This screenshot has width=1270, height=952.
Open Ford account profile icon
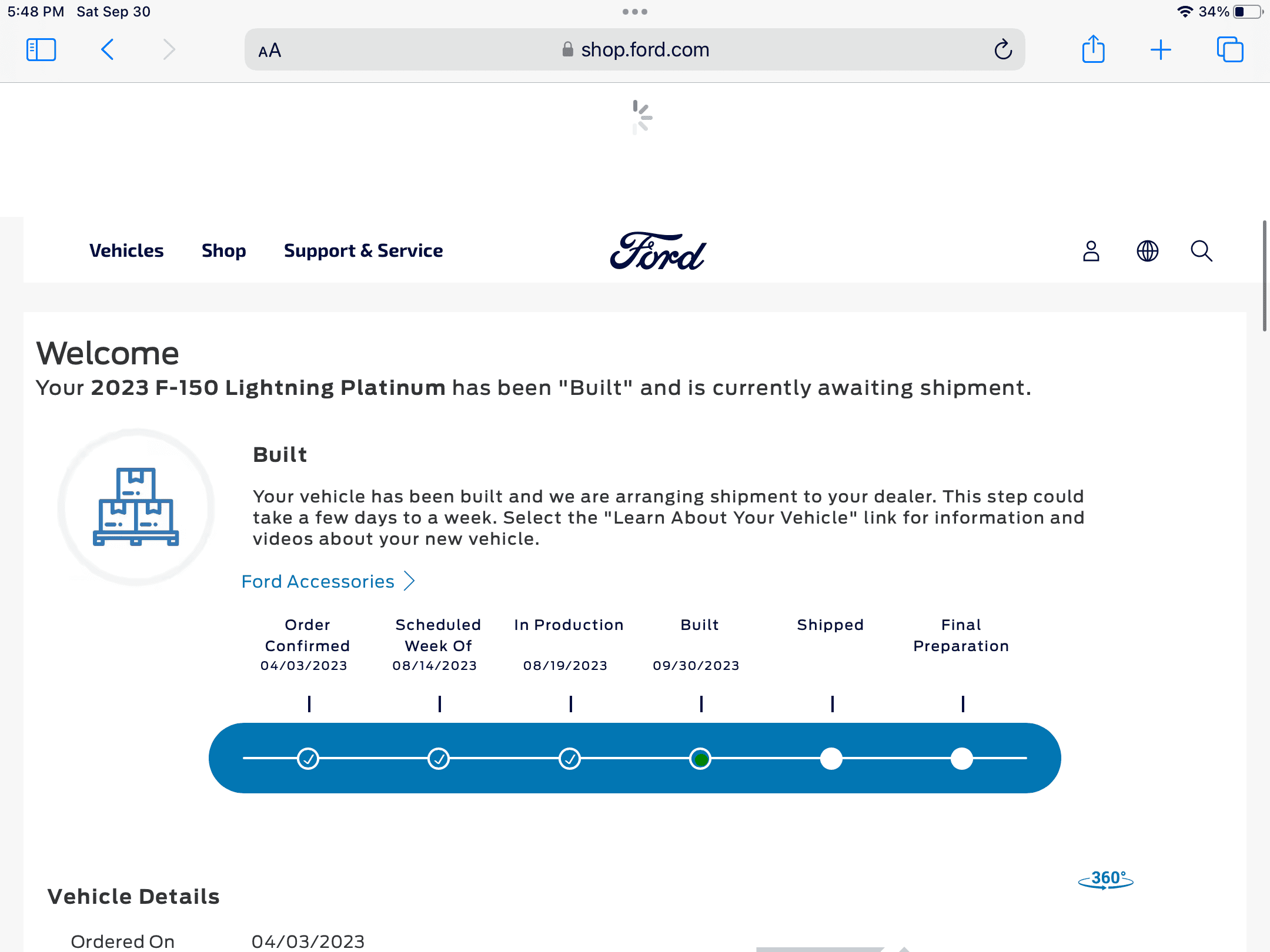pyautogui.click(x=1091, y=251)
